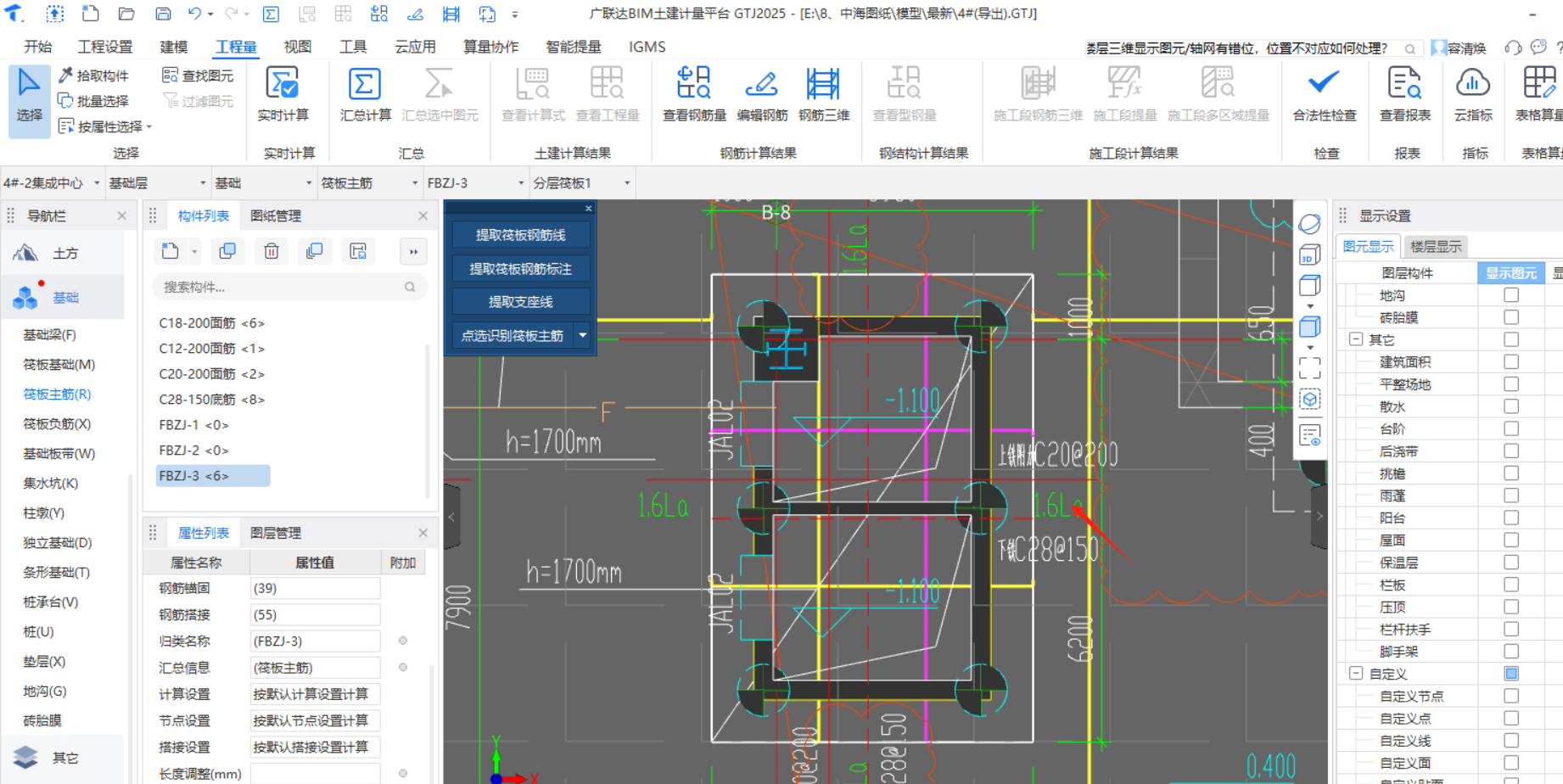The height and width of the screenshot is (784, 1563).
Task: Toggle 砖胎膜 display checkbox
Action: click(x=1511, y=316)
